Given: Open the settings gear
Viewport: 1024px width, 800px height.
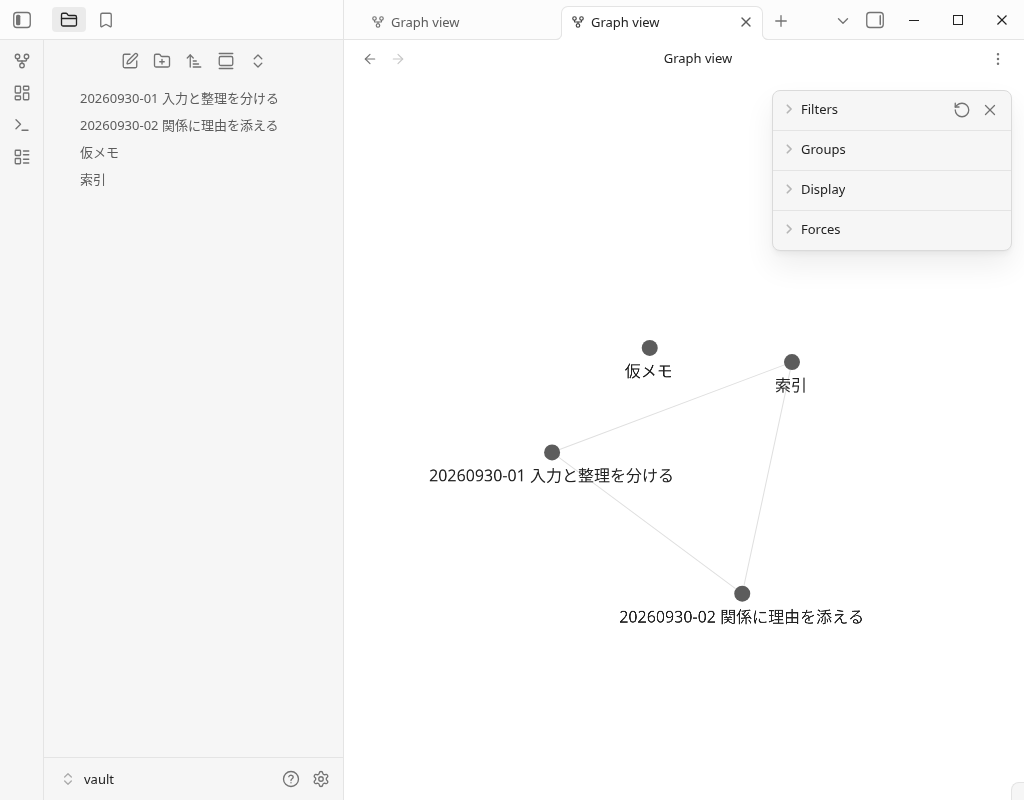Looking at the screenshot, I should (321, 778).
